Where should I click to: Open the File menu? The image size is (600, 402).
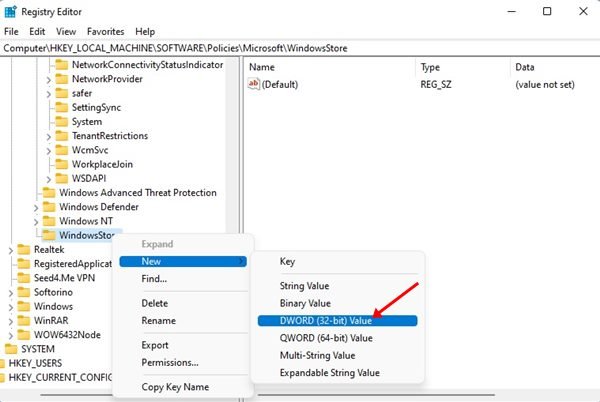point(11,31)
